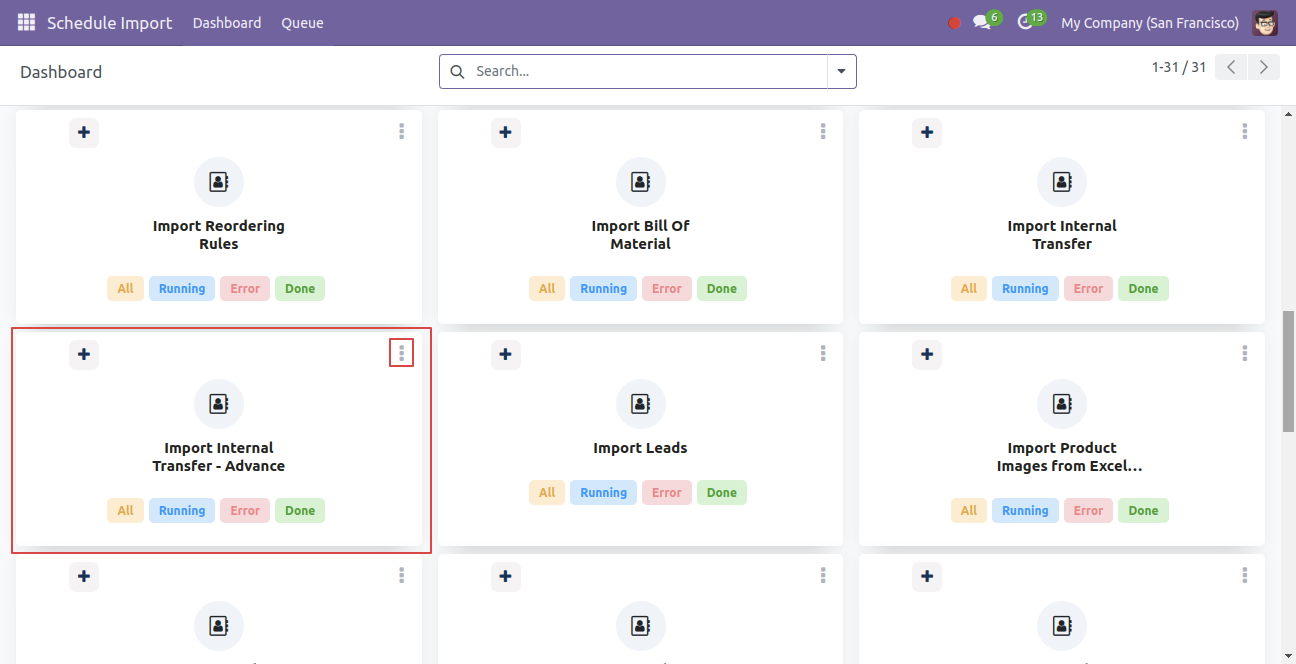Click Running on Import Bill Of Material
The width and height of the screenshot is (1296, 664).
coord(604,289)
